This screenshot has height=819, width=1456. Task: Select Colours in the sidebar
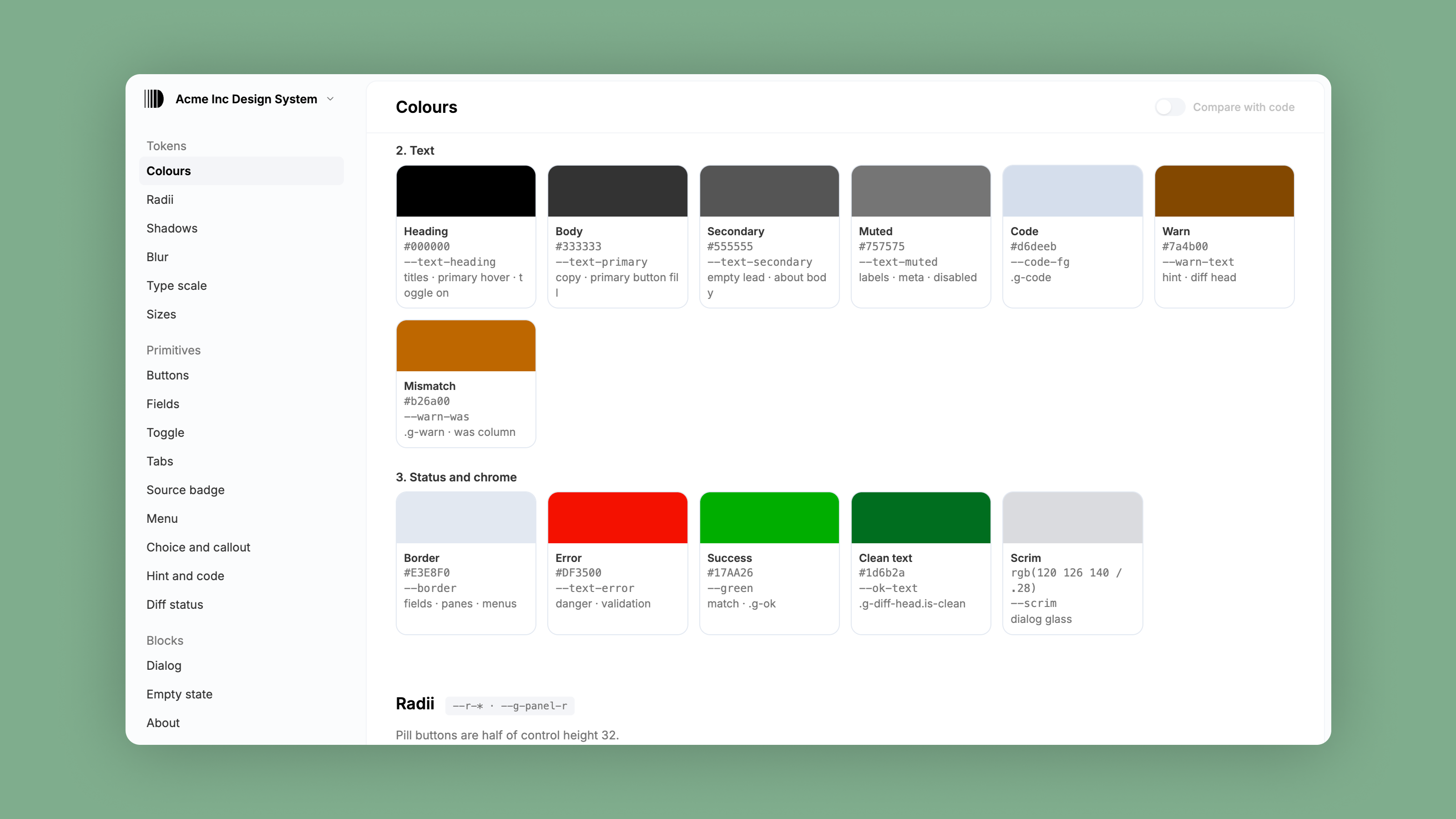click(241, 171)
